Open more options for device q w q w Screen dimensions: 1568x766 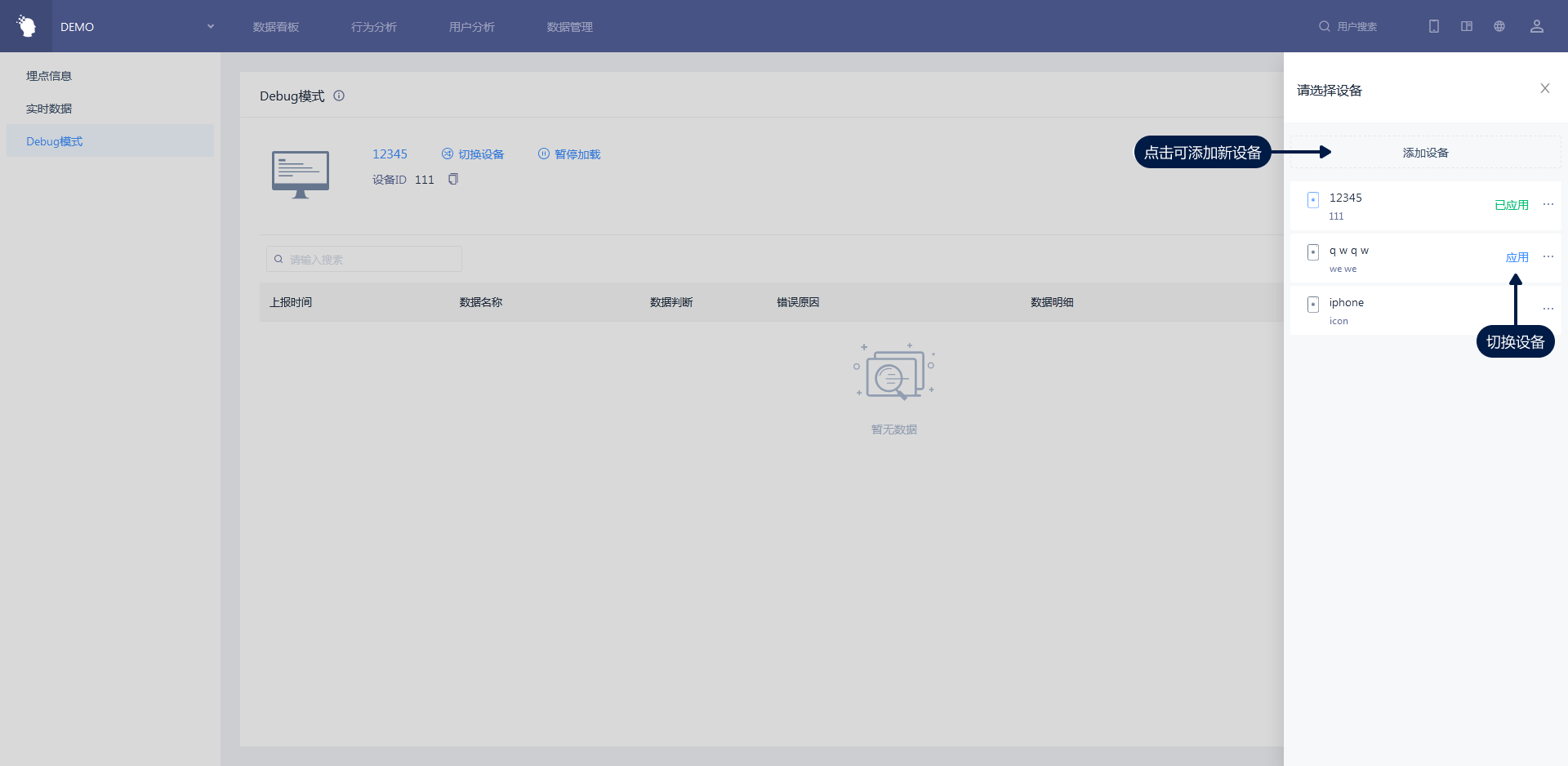pyautogui.click(x=1548, y=256)
